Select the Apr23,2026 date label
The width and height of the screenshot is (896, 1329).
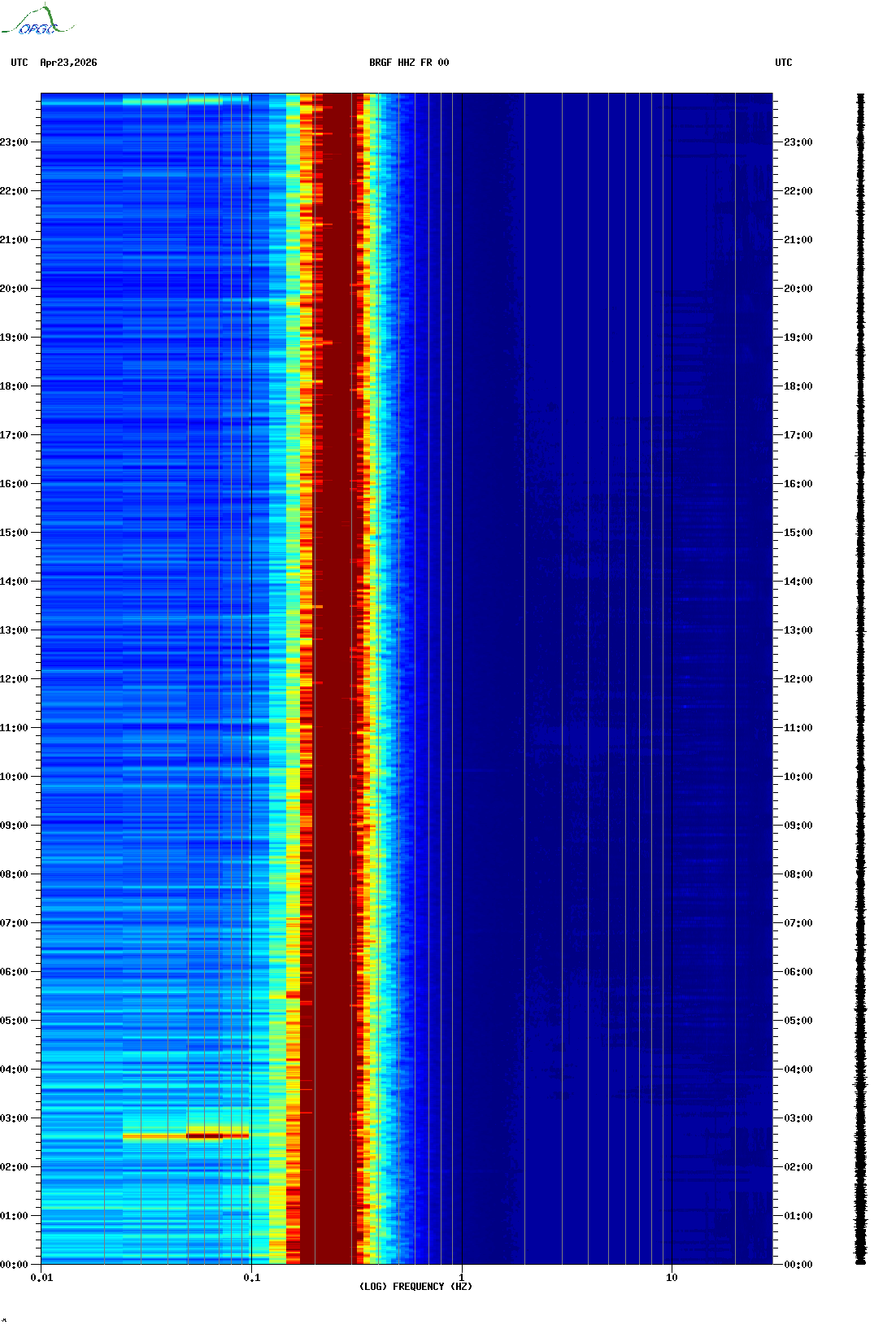click(68, 63)
